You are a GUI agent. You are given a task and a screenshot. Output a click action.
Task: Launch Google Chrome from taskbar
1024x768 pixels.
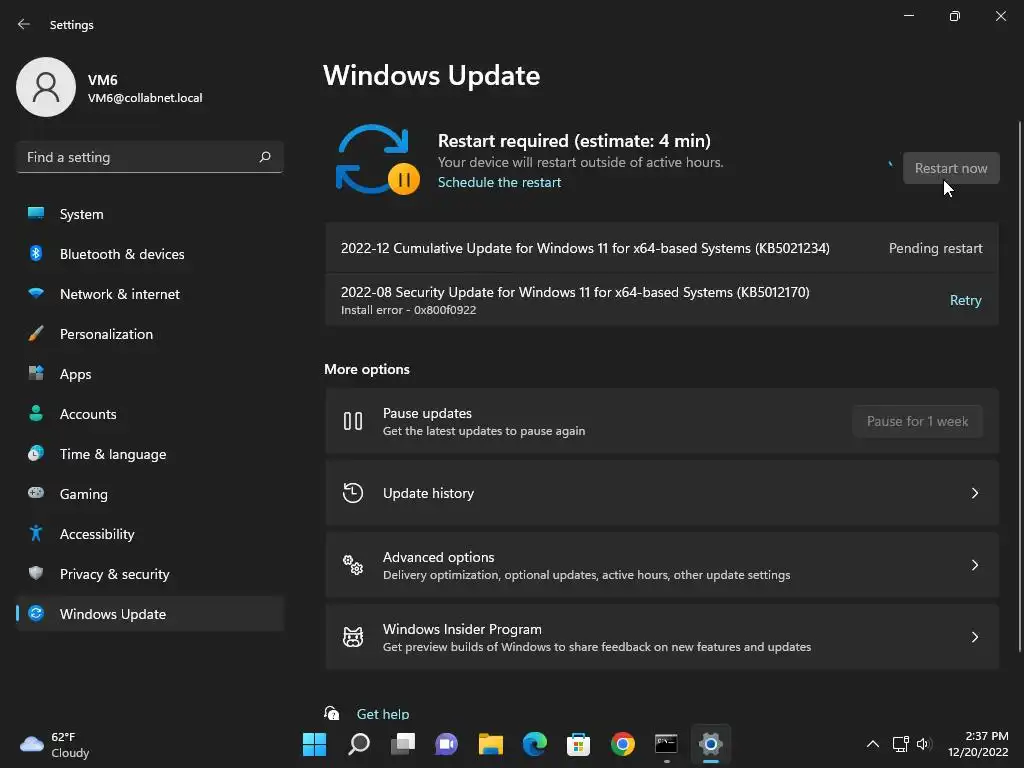point(622,744)
